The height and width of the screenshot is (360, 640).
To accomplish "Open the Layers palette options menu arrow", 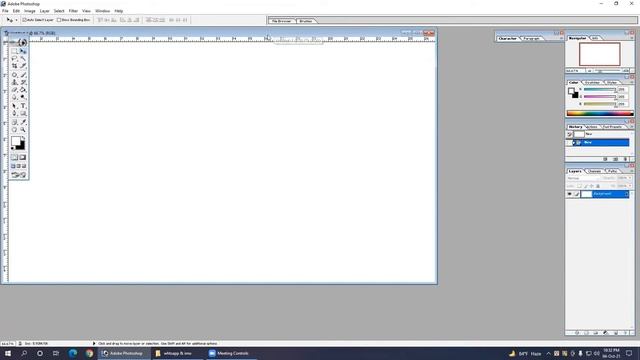I will click(x=631, y=171).
